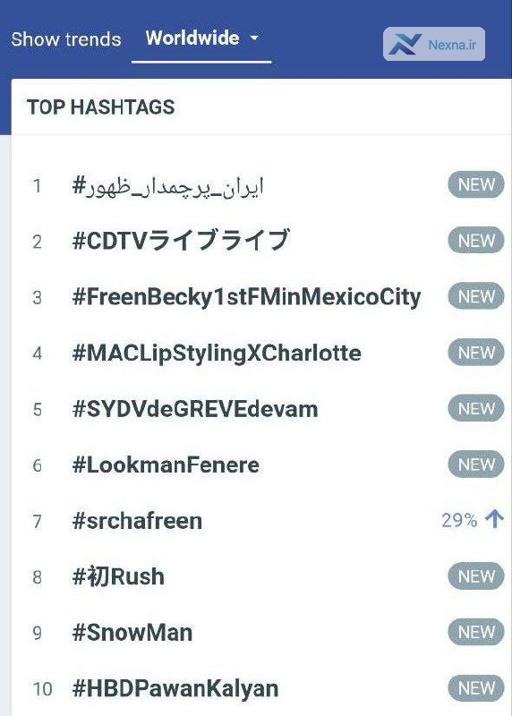Open hashtag #CDTVライブライブ
Viewport: 512px width, 716px height.
181,241
